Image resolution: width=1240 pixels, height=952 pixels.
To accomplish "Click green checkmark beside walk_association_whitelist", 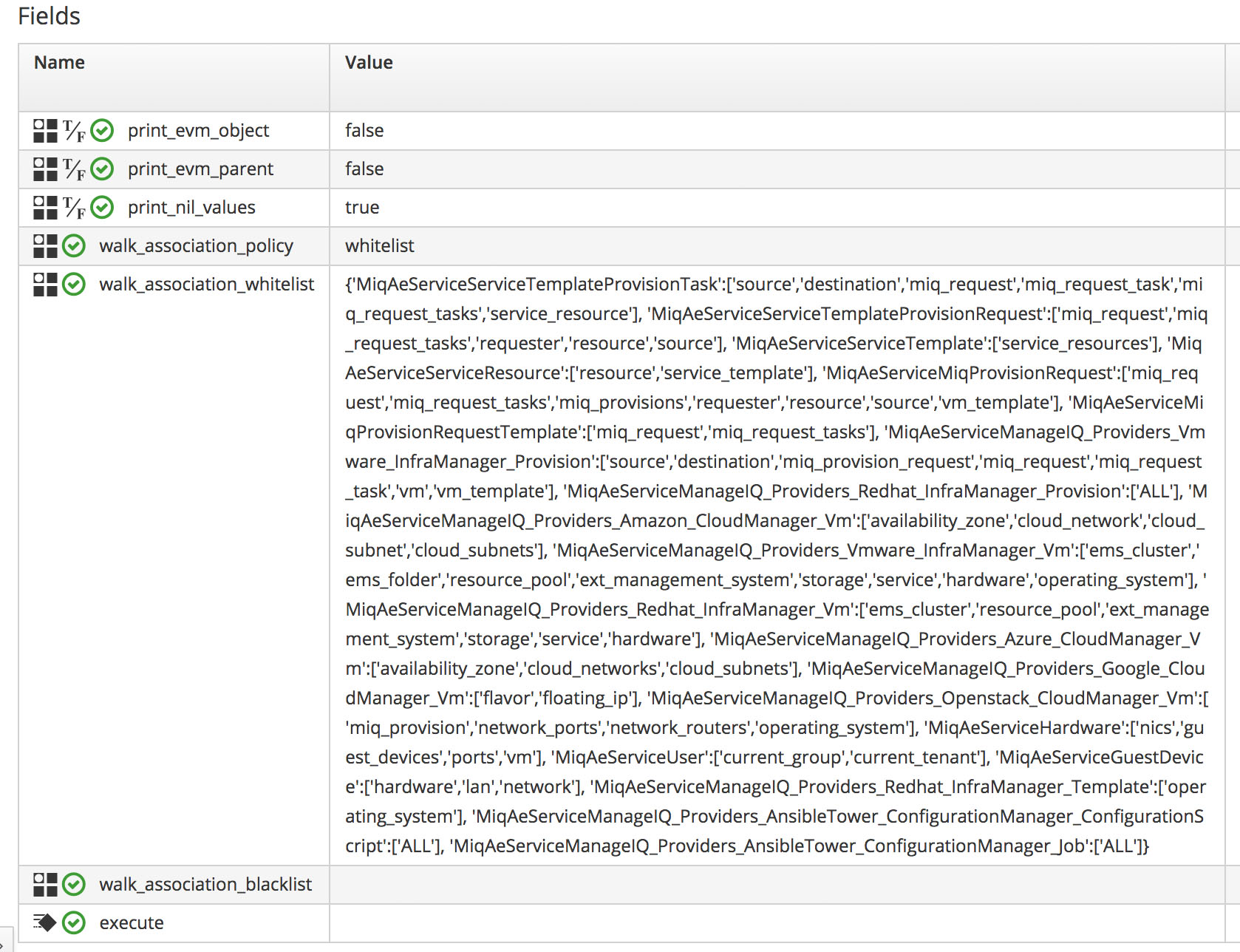I will (74, 285).
